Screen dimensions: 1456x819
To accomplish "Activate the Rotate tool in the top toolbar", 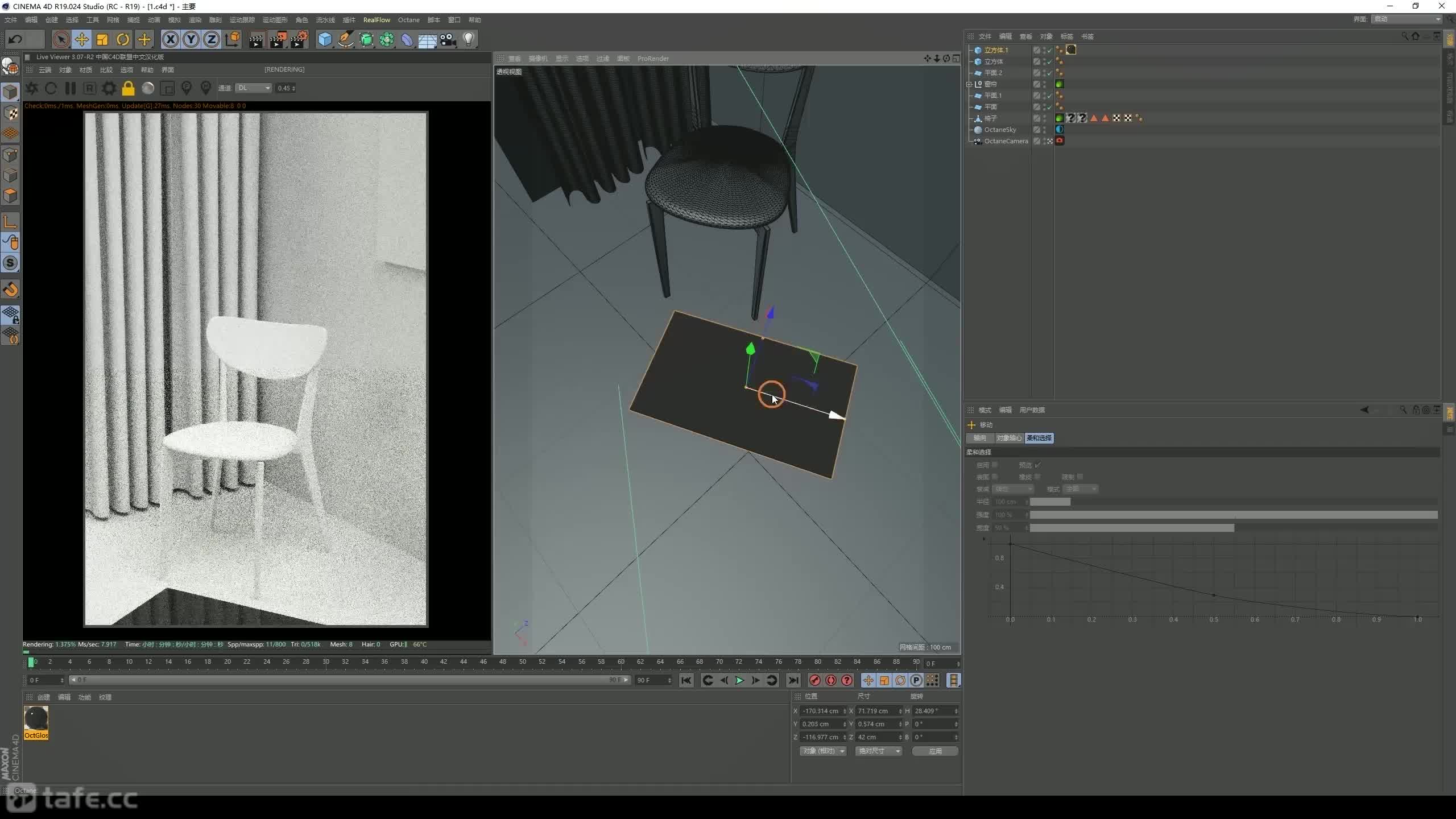I will click(x=123, y=39).
